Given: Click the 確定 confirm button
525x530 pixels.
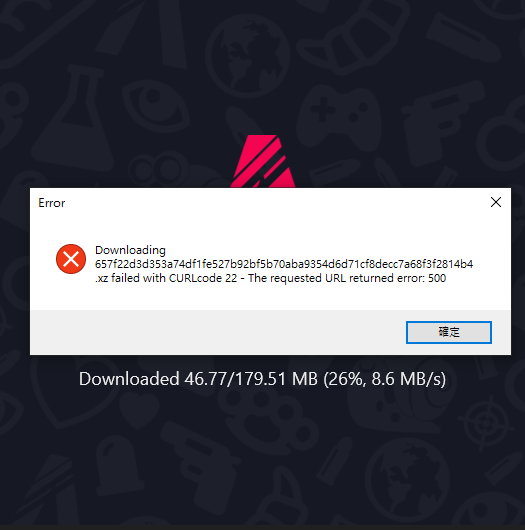Looking at the screenshot, I should pyautogui.click(x=449, y=332).
